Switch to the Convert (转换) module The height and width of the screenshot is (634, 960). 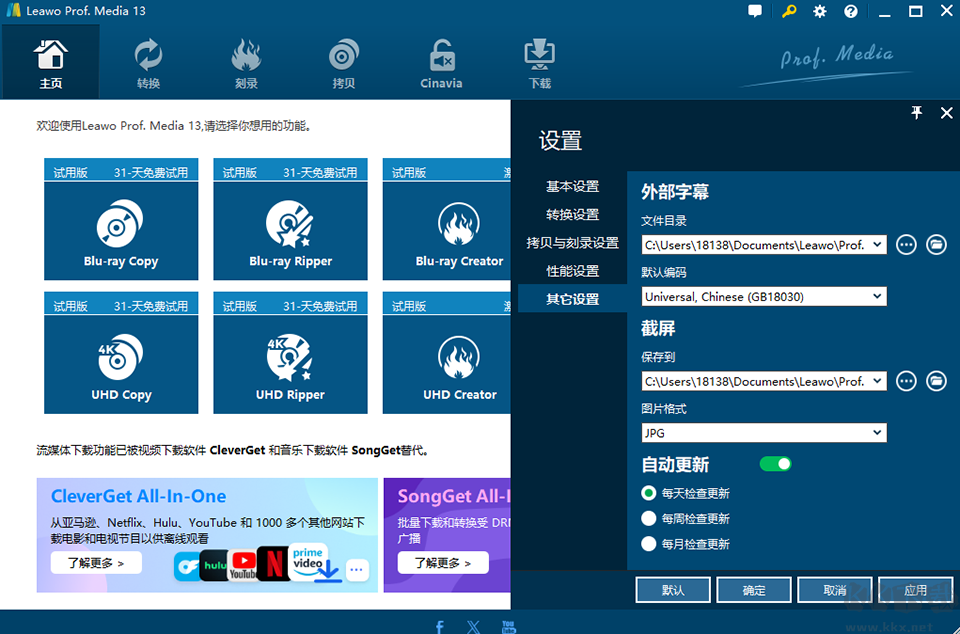pyautogui.click(x=148, y=62)
